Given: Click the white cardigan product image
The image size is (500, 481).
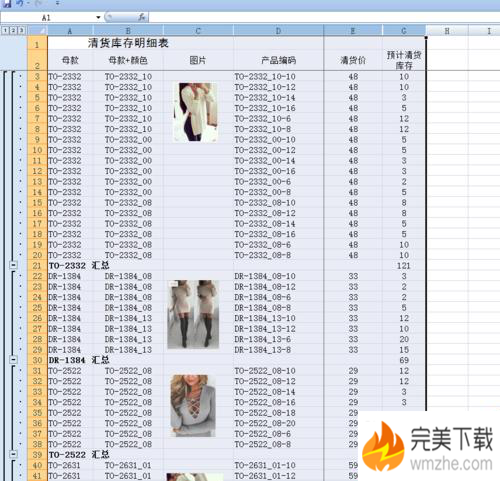Looking at the screenshot, I should click(196, 113).
